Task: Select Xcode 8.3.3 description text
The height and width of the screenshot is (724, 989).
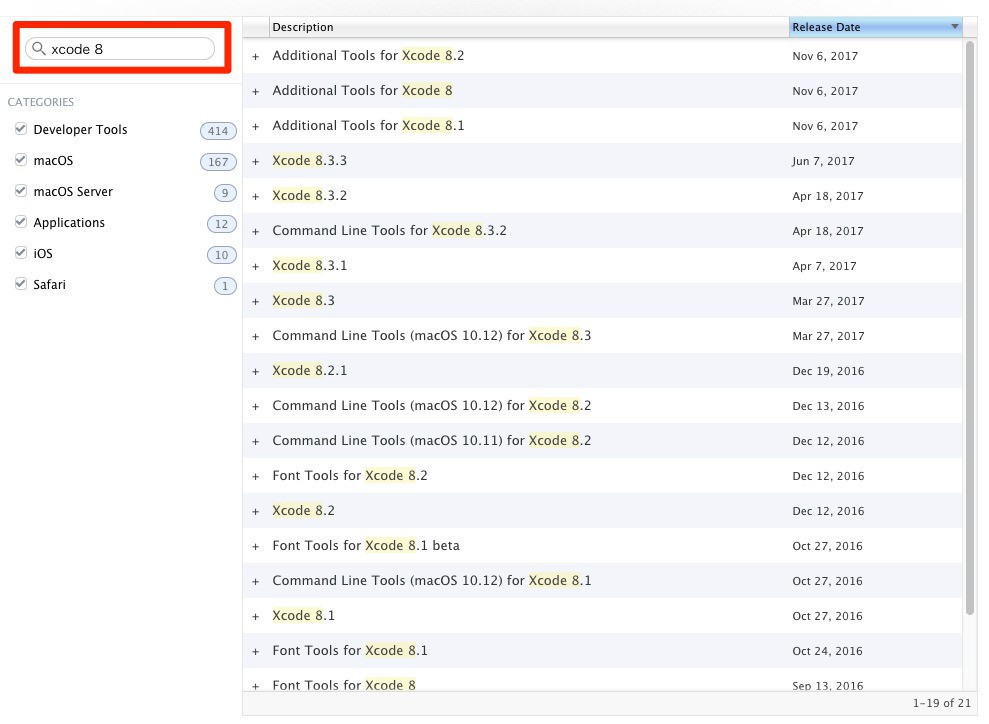Action: [x=310, y=160]
